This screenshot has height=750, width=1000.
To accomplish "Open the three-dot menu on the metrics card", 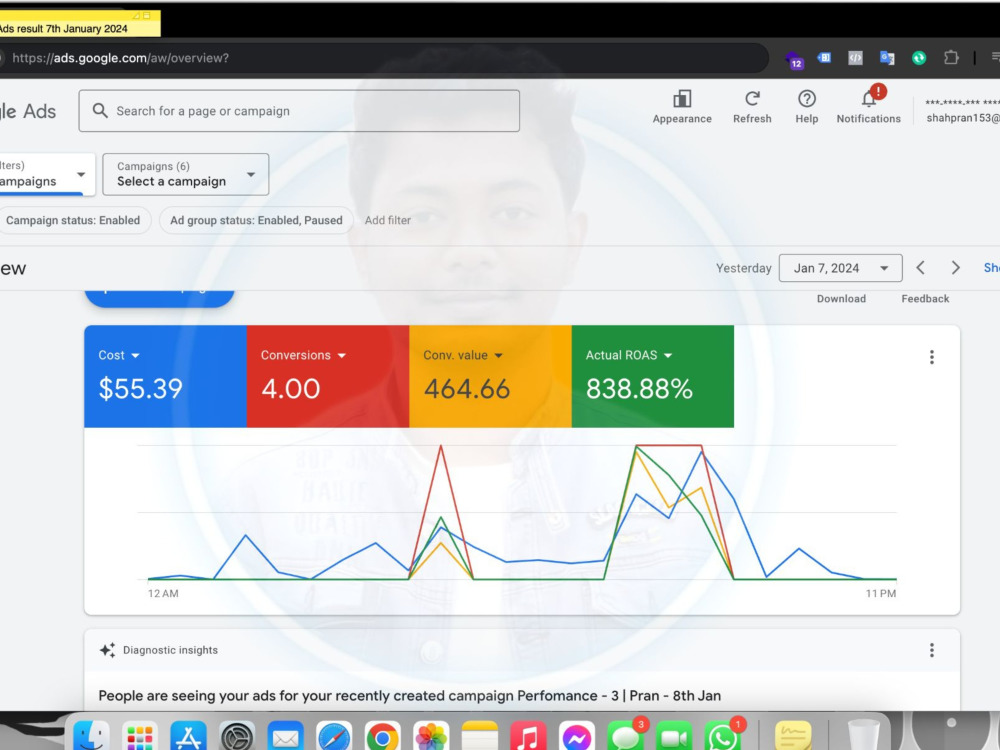I will [932, 357].
